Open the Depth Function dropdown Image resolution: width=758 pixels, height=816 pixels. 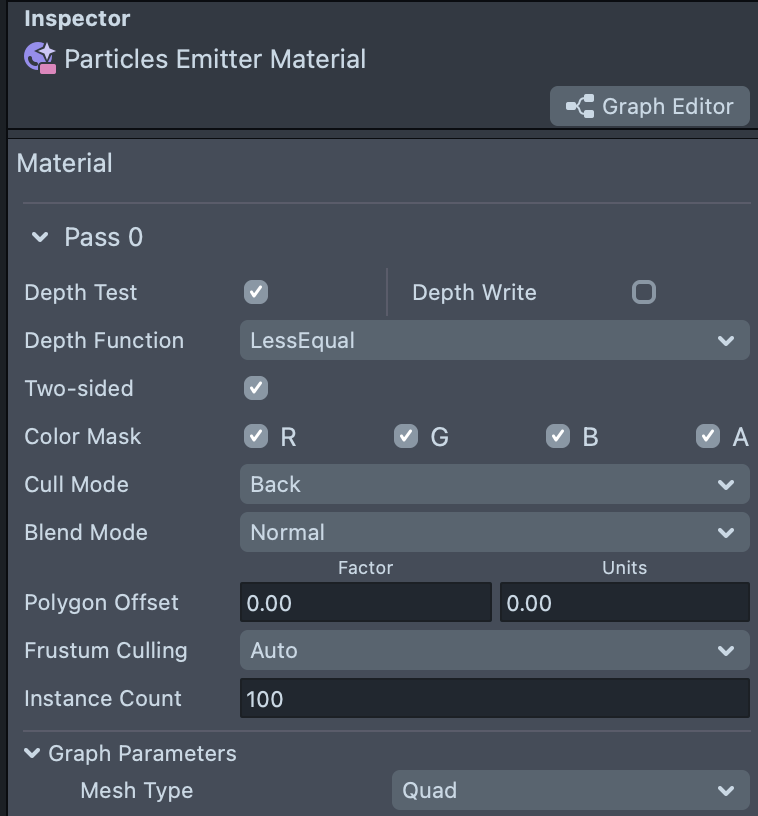coord(494,340)
